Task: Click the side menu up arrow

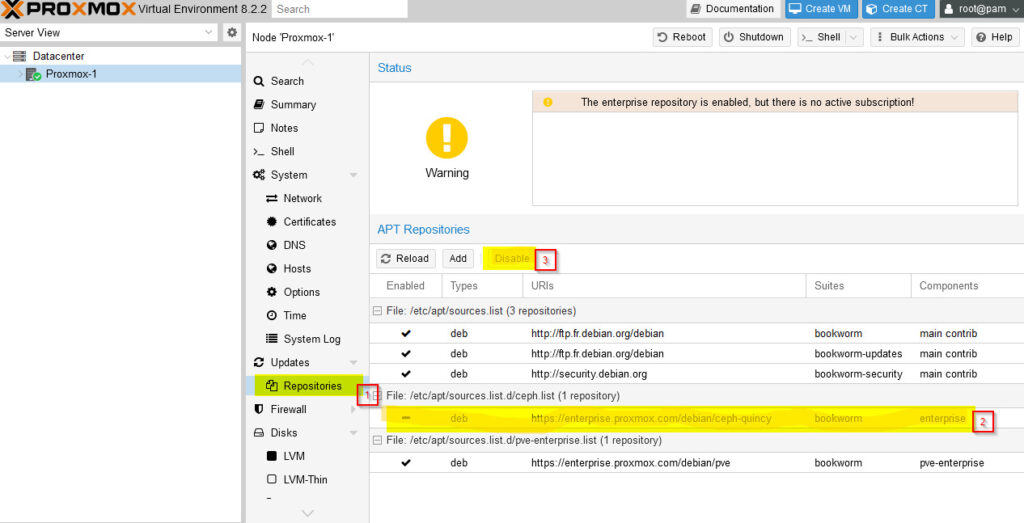Action: [x=308, y=61]
